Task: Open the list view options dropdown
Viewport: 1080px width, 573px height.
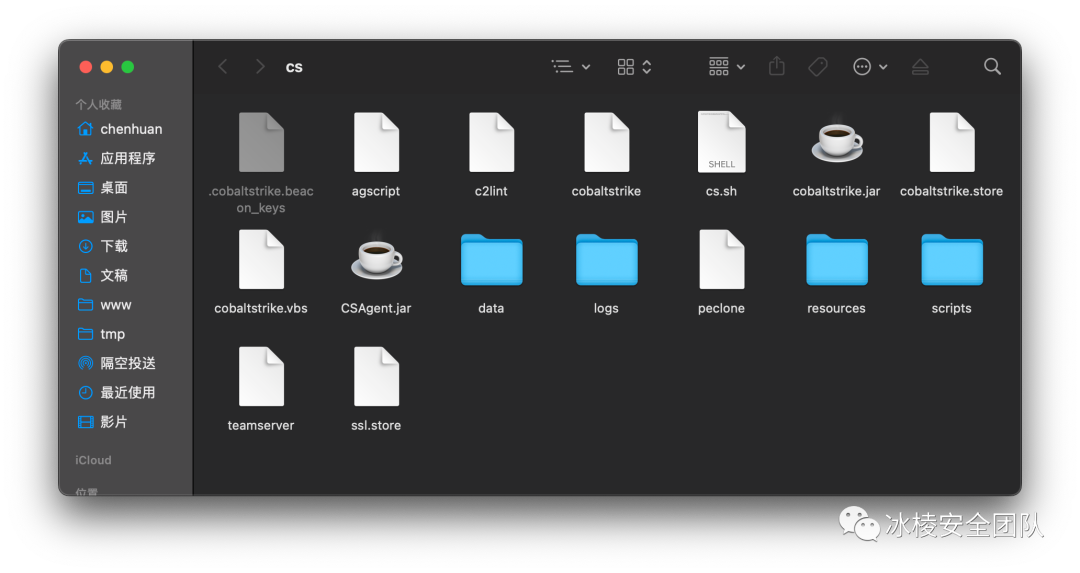Action: pos(571,67)
